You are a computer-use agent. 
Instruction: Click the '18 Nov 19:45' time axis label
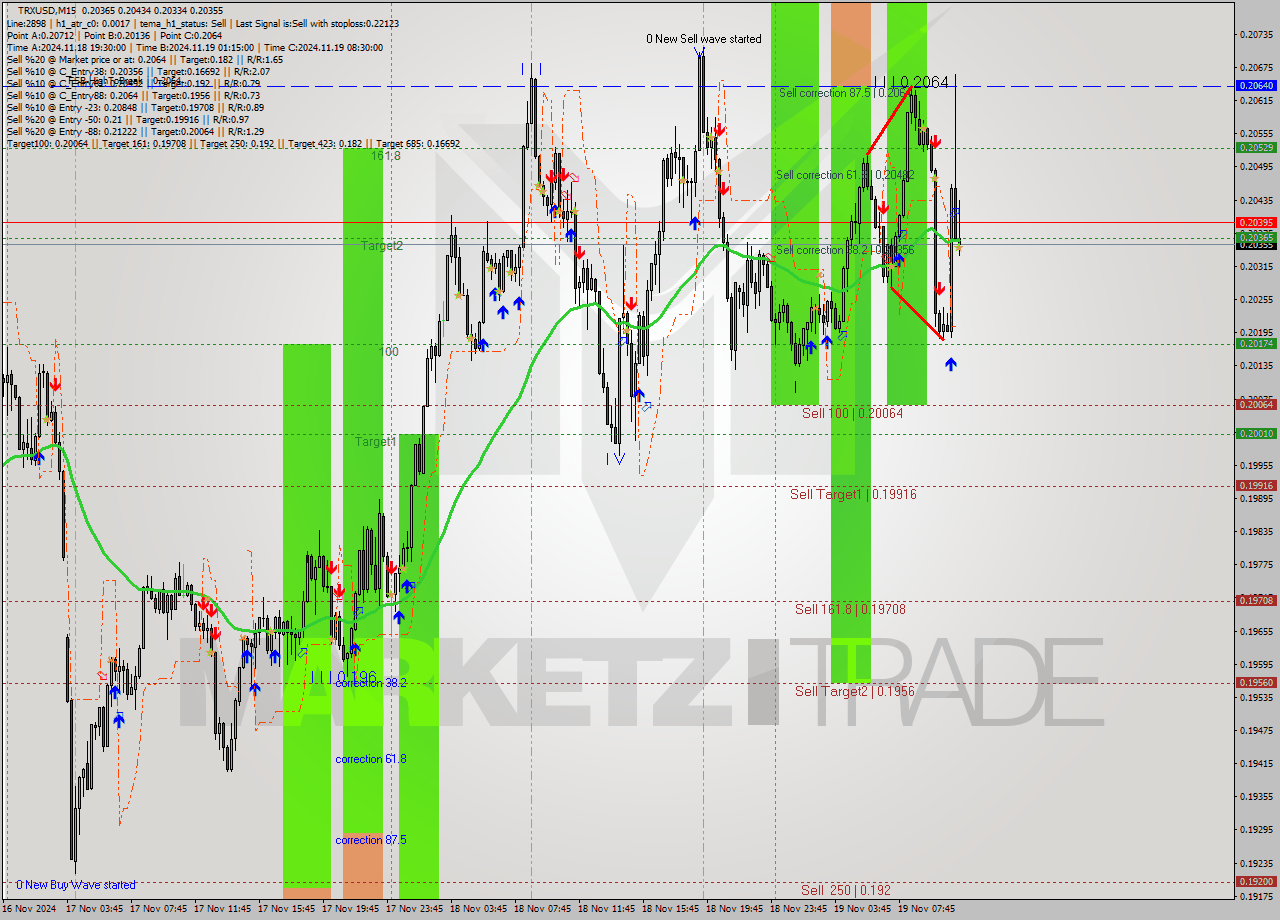coord(735,909)
